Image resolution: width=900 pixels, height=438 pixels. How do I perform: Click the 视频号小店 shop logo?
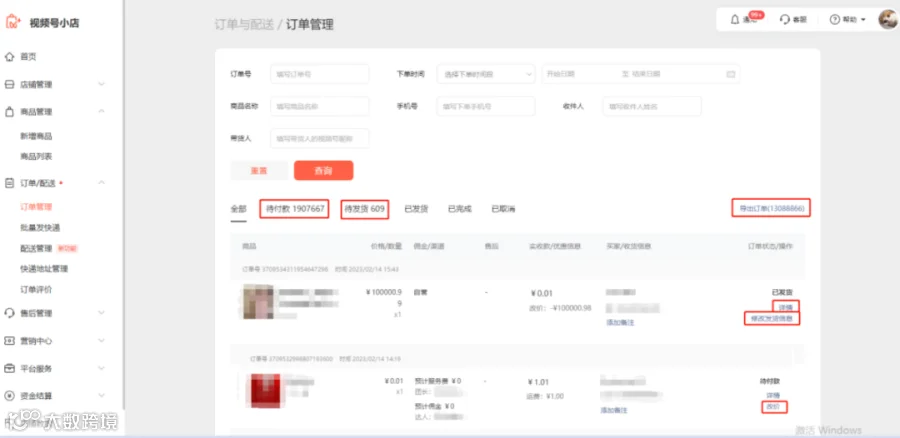(13, 22)
